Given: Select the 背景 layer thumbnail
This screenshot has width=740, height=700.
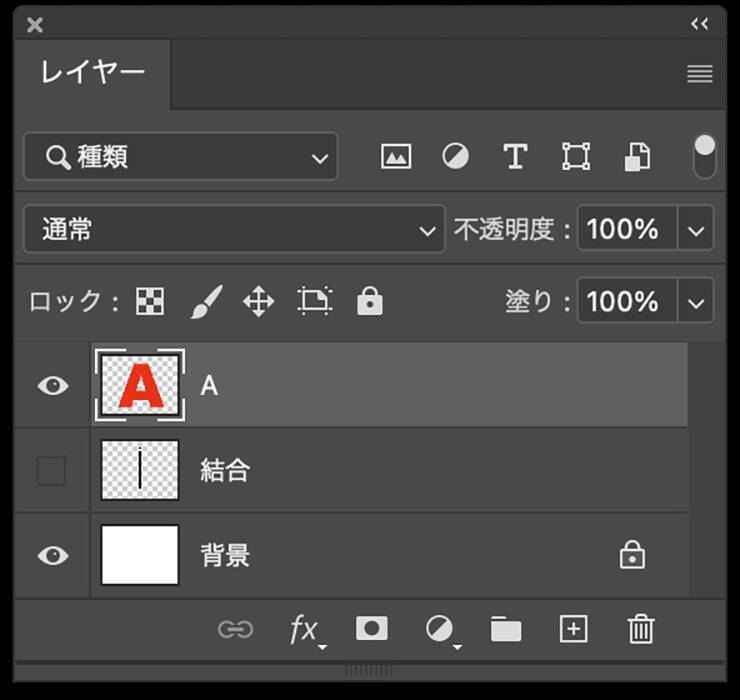Looking at the screenshot, I should click(x=140, y=555).
